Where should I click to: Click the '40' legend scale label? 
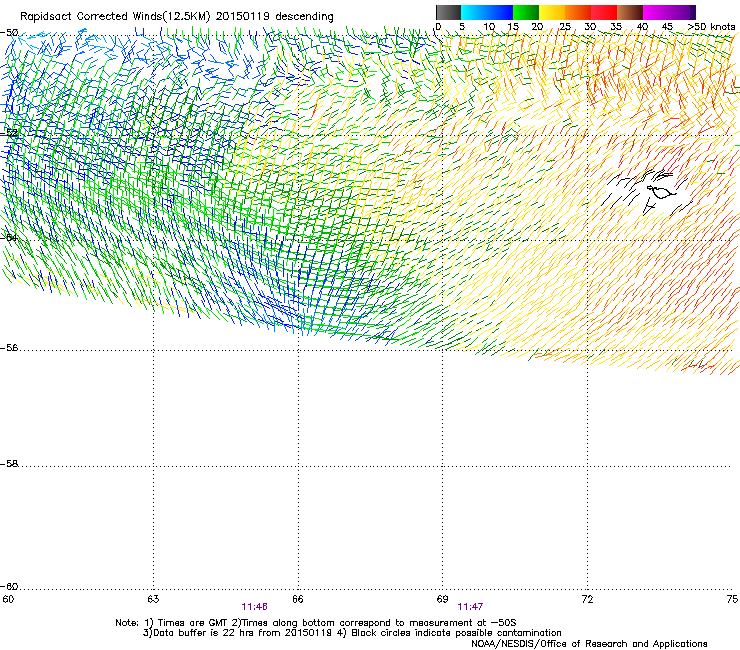pyautogui.click(x=642, y=27)
